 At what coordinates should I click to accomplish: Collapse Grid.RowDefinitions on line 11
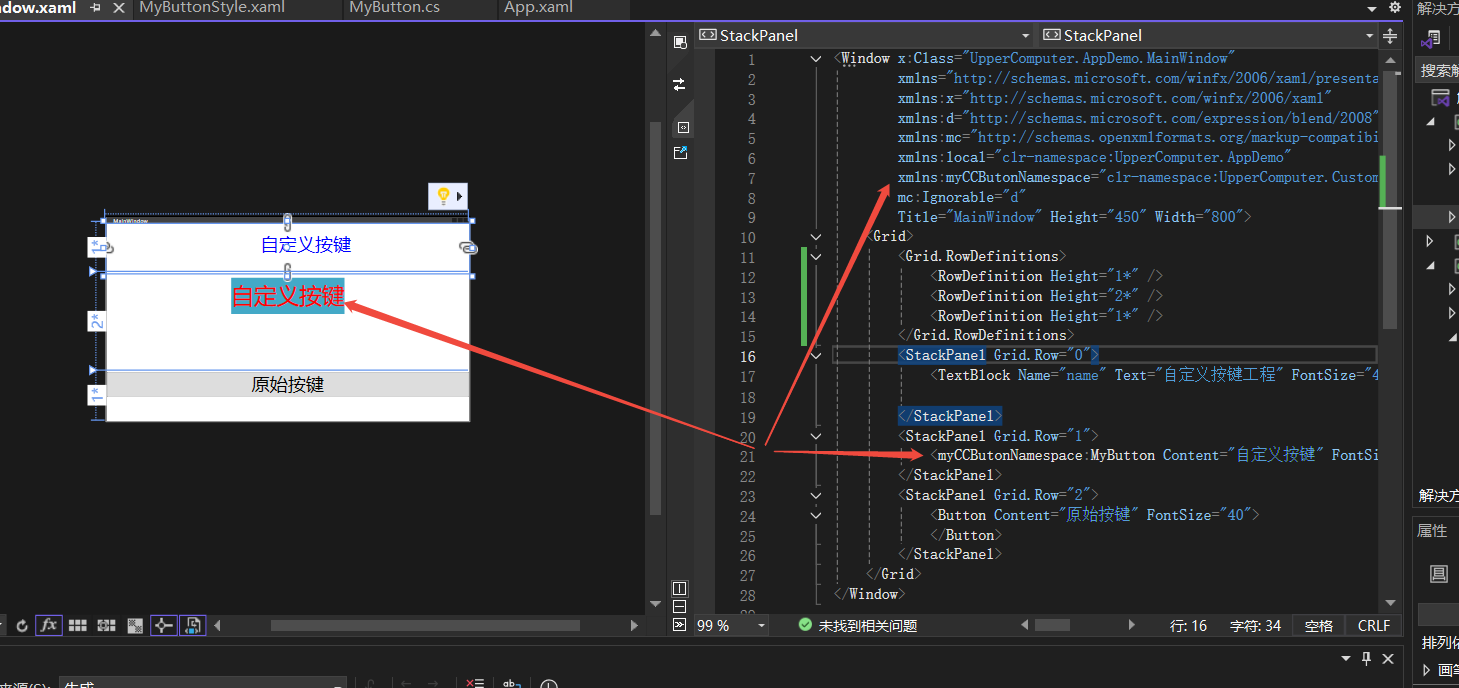click(816, 257)
